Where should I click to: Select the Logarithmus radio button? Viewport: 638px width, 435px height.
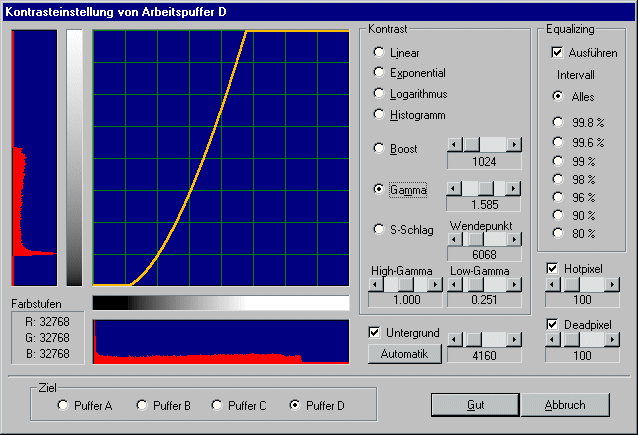click(x=379, y=94)
